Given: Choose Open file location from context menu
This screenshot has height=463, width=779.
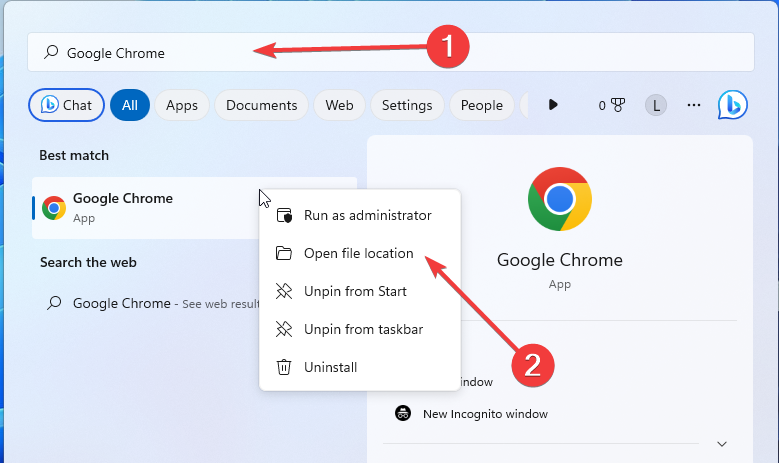Looking at the screenshot, I should tap(360, 253).
